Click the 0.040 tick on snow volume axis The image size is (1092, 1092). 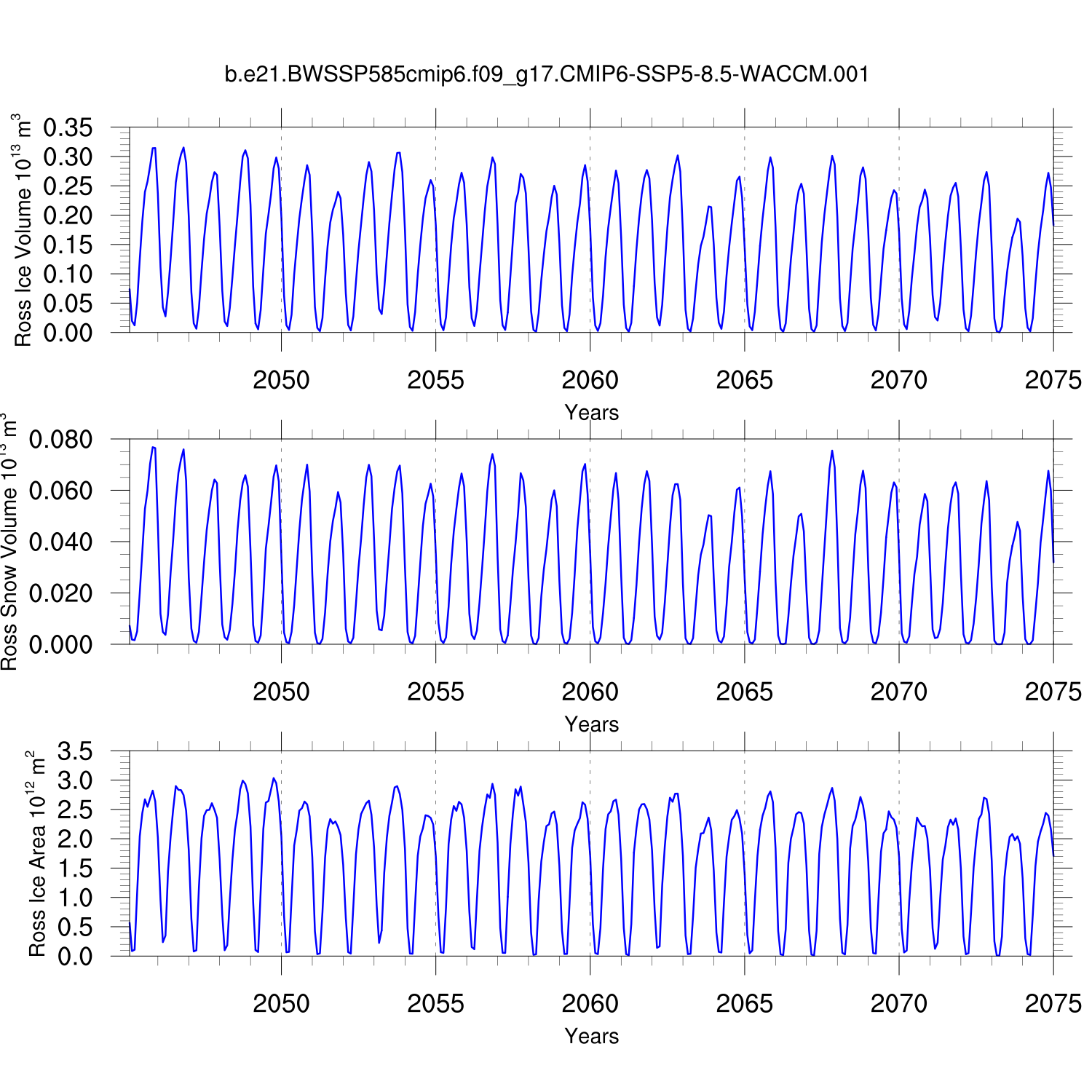pyautogui.click(x=60, y=542)
